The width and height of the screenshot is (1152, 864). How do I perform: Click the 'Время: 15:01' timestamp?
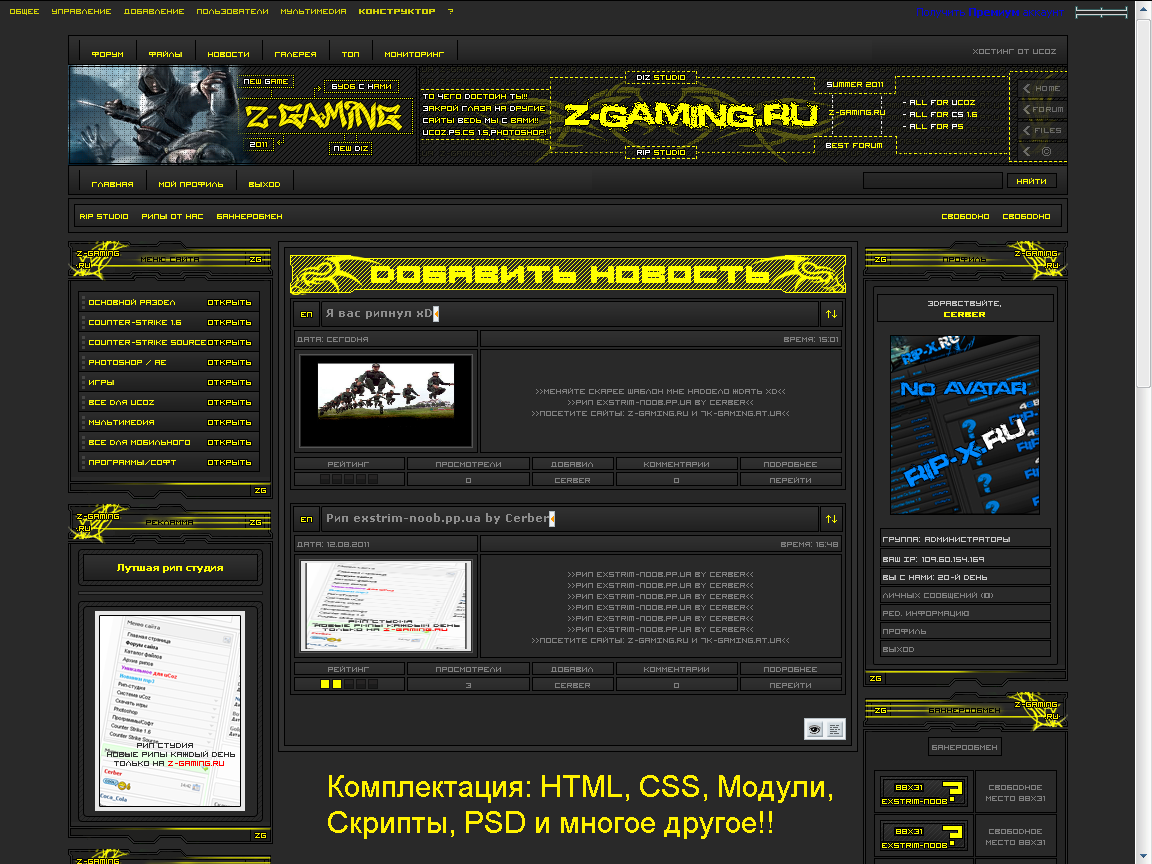click(810, 339)
